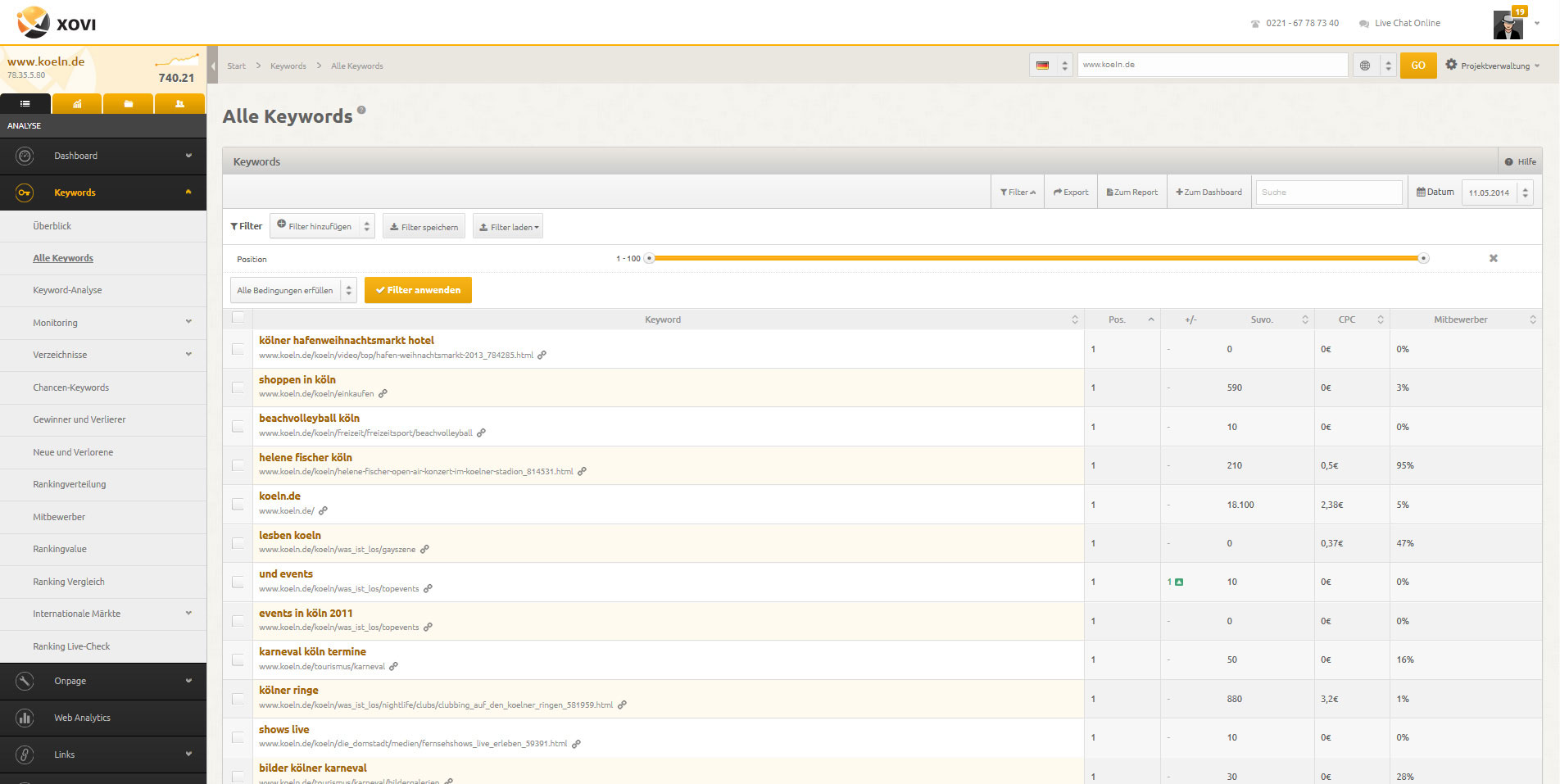Check the und events row checkbox

pos(238,582)
